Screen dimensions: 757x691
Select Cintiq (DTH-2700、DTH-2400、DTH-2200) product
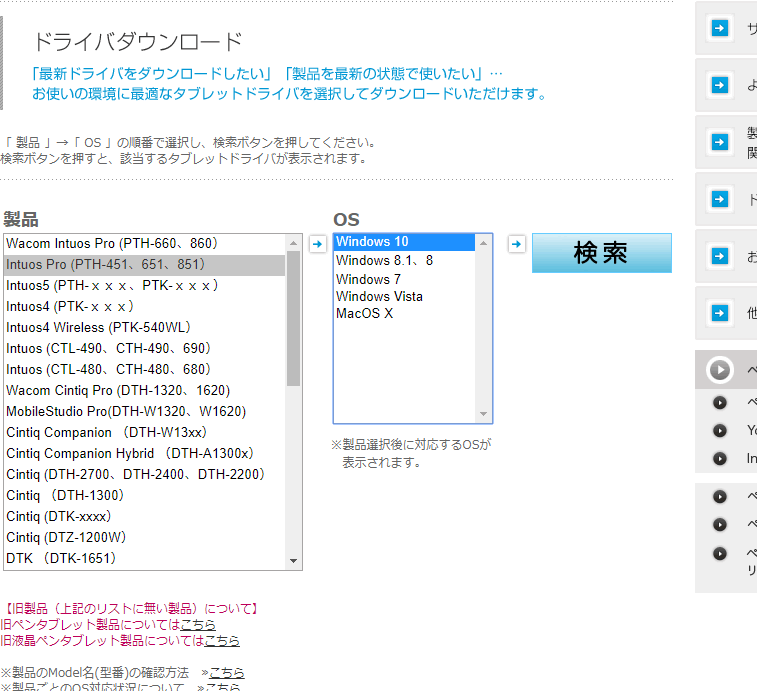144,475
